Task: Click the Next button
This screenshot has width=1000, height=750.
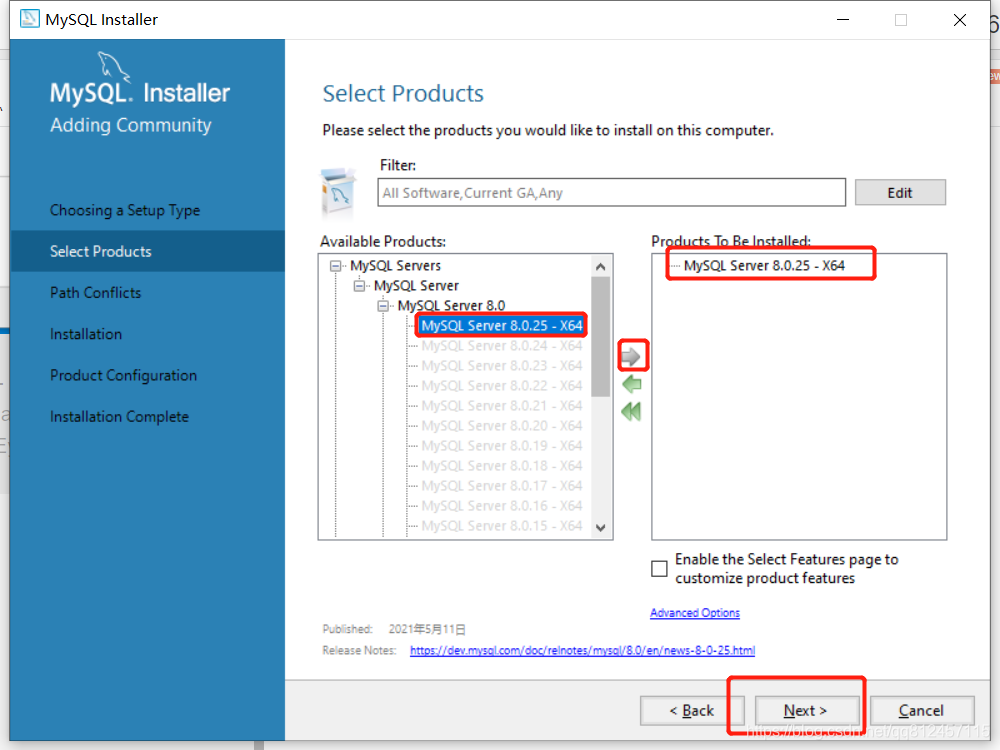Action: 806,710
